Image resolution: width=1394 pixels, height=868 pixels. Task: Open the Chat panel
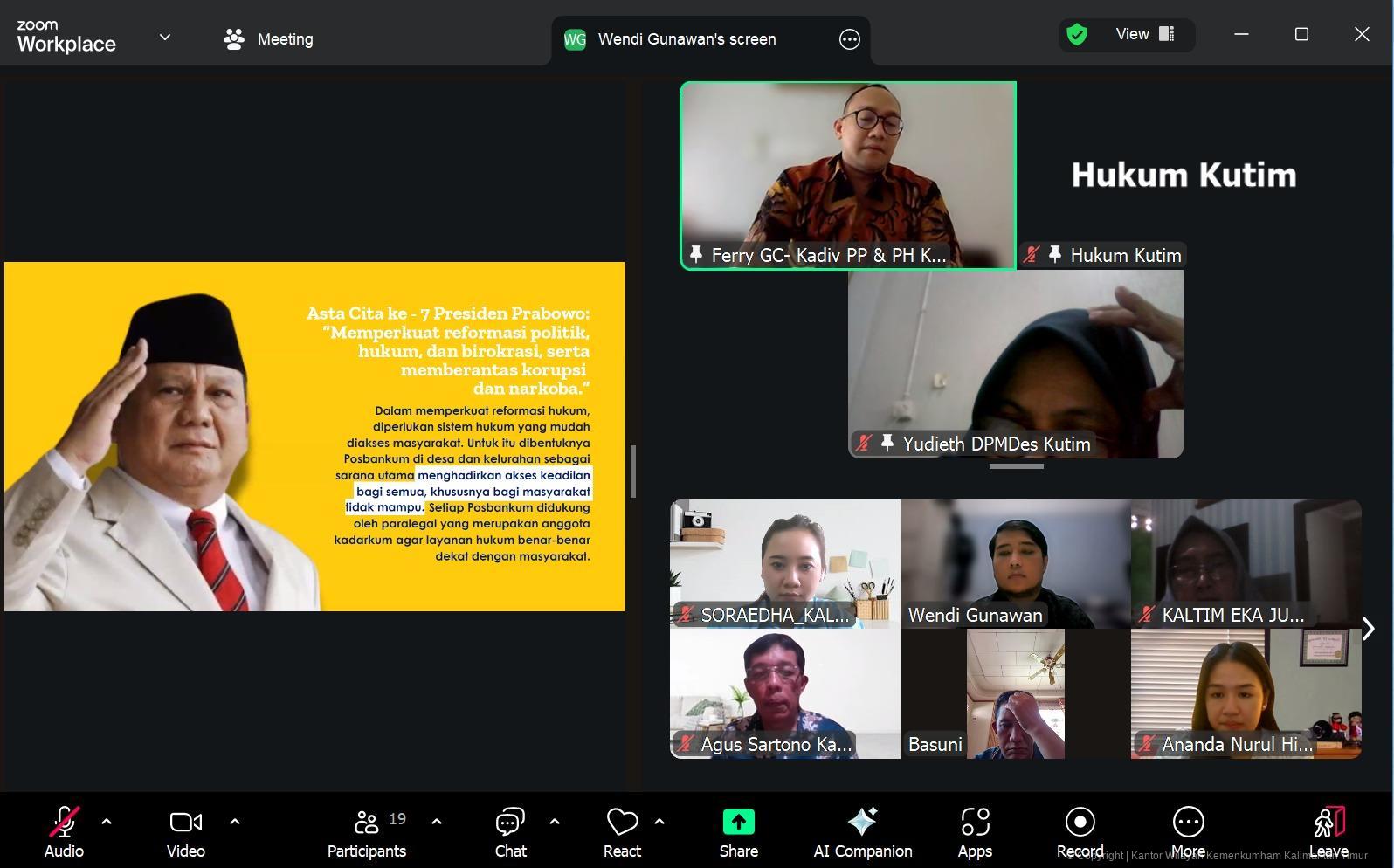pyautogui.click(x=510, y=832)
